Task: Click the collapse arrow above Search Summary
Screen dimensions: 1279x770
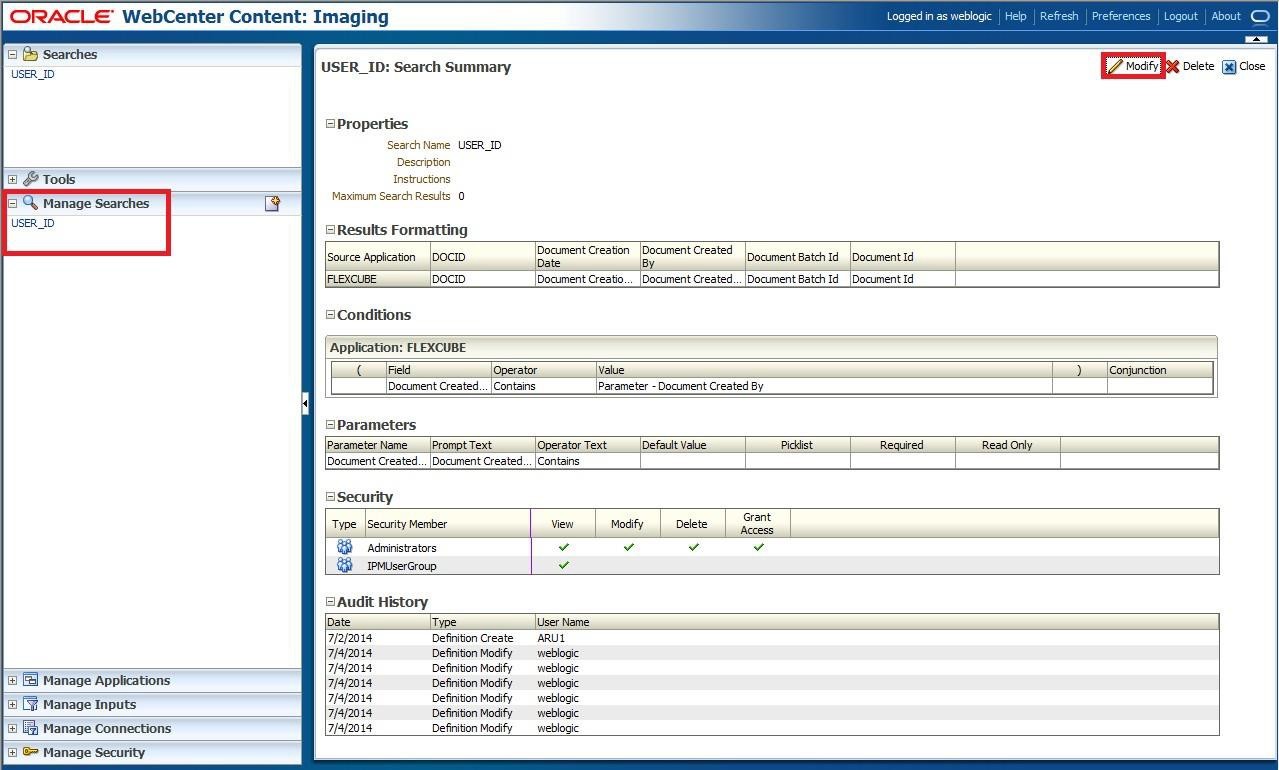Action: pyautogui.click(x=1256, y=39)
